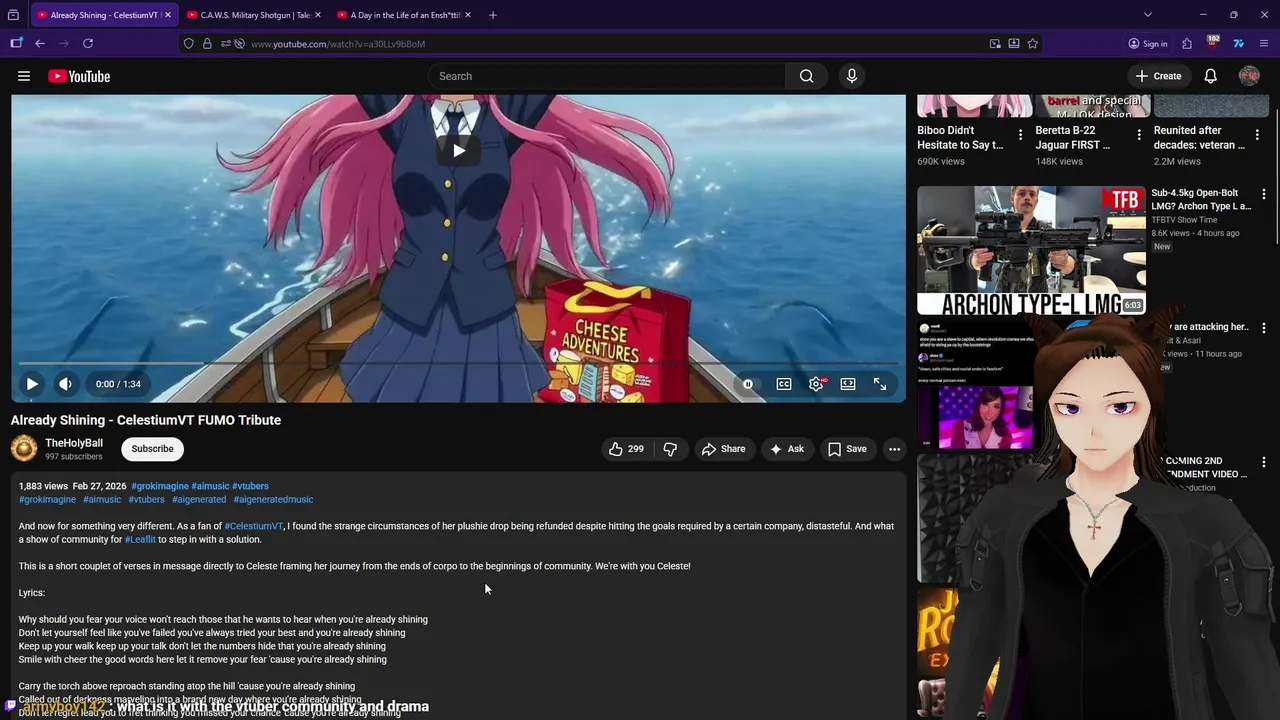1280x720 pixels.
Task: Switch to C.A.W.S. Military Shotgun tab
Action: (x=255, y=15)
